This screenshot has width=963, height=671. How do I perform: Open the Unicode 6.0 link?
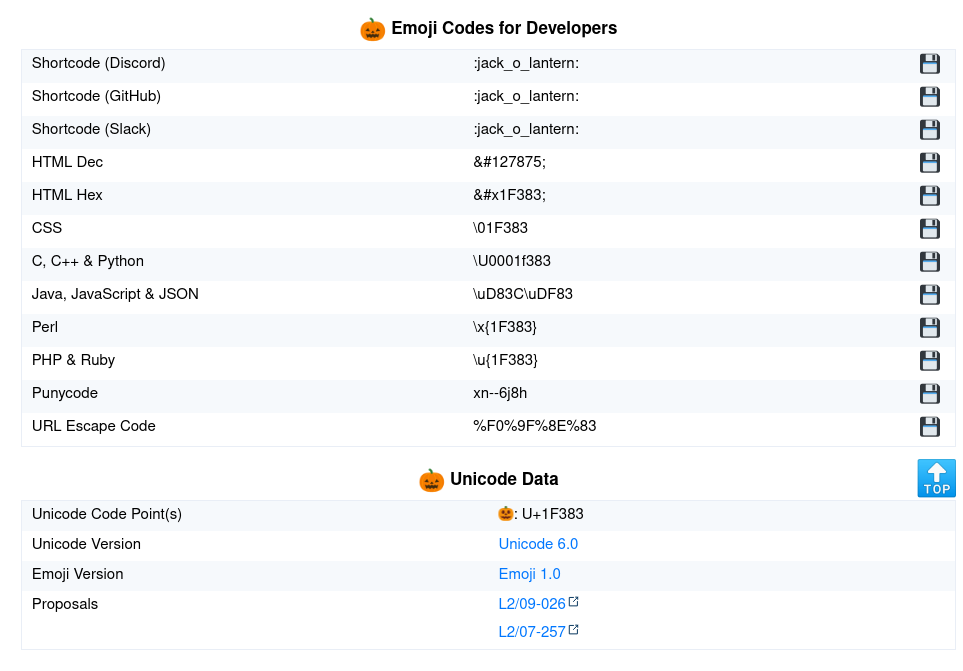click(x=538, y=544)
